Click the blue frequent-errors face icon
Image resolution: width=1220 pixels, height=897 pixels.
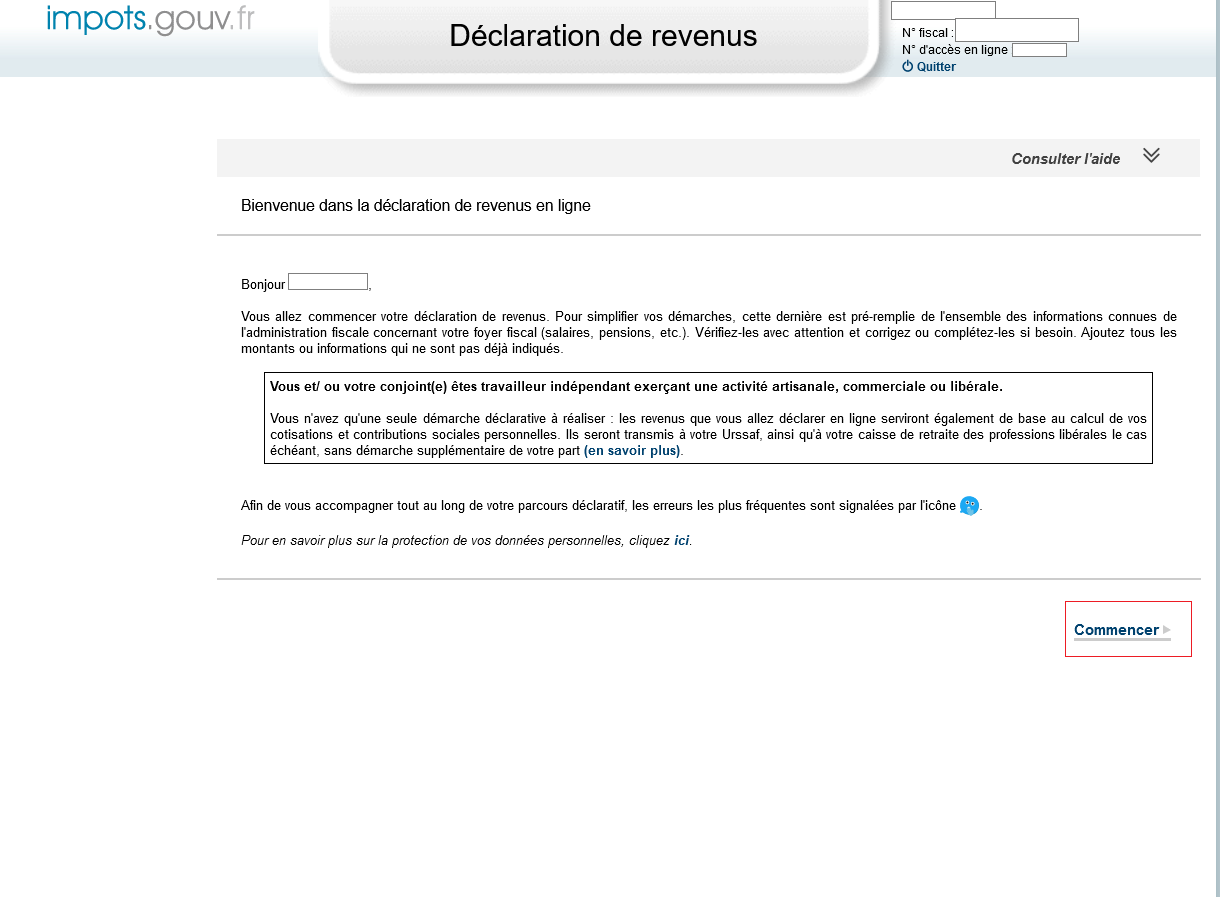[969, 506]
